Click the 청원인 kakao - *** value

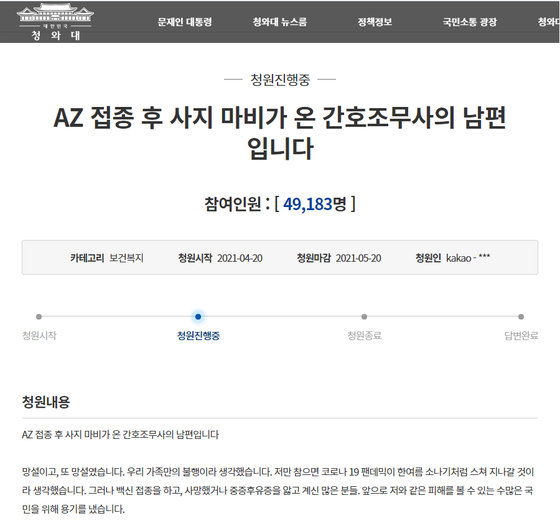coord(468,258)
